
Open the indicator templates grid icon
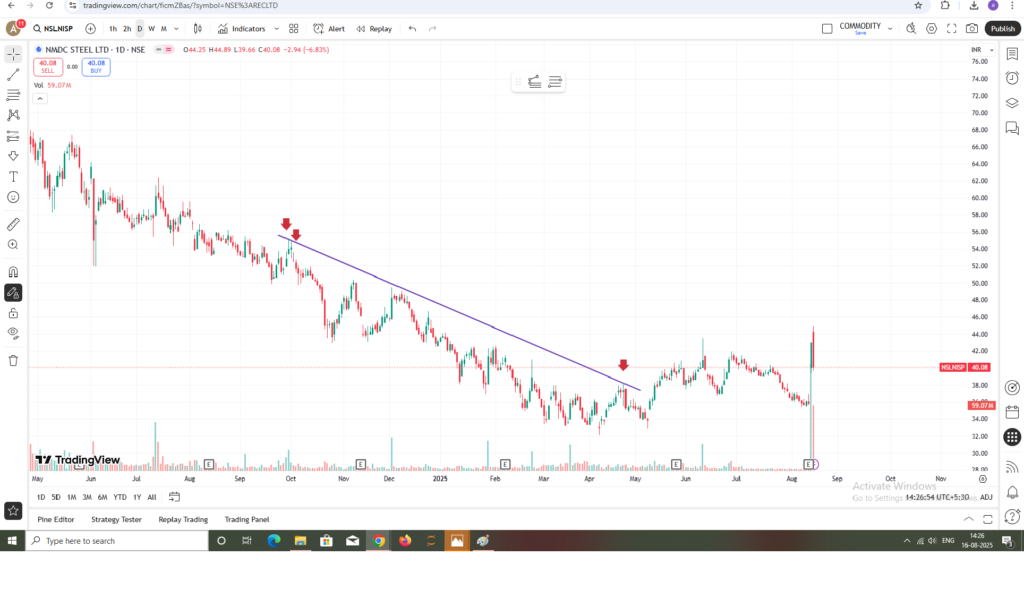(294, 29)
